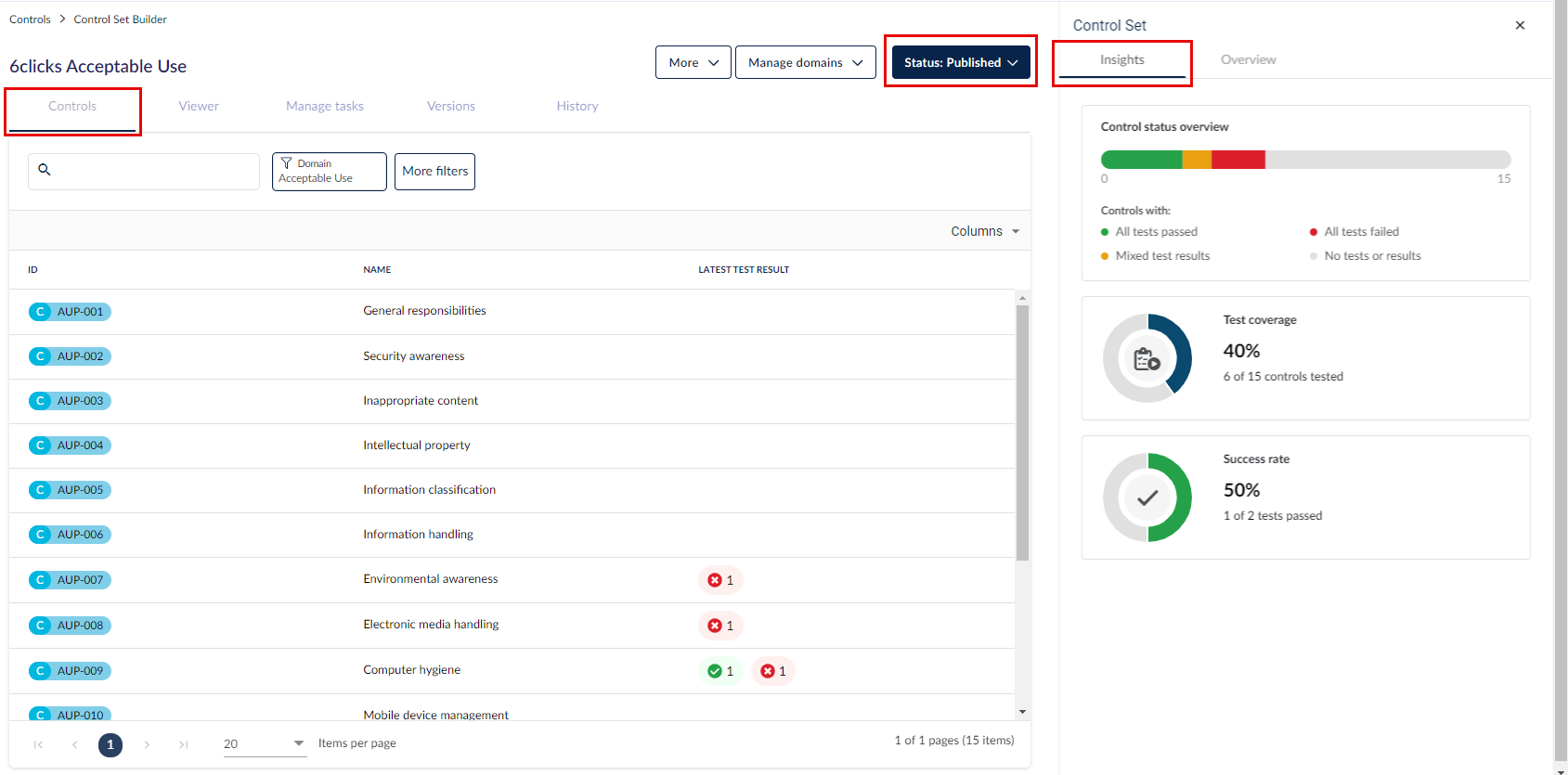
Task: Open the Manage domains dropdown
Action: point(805,62)
